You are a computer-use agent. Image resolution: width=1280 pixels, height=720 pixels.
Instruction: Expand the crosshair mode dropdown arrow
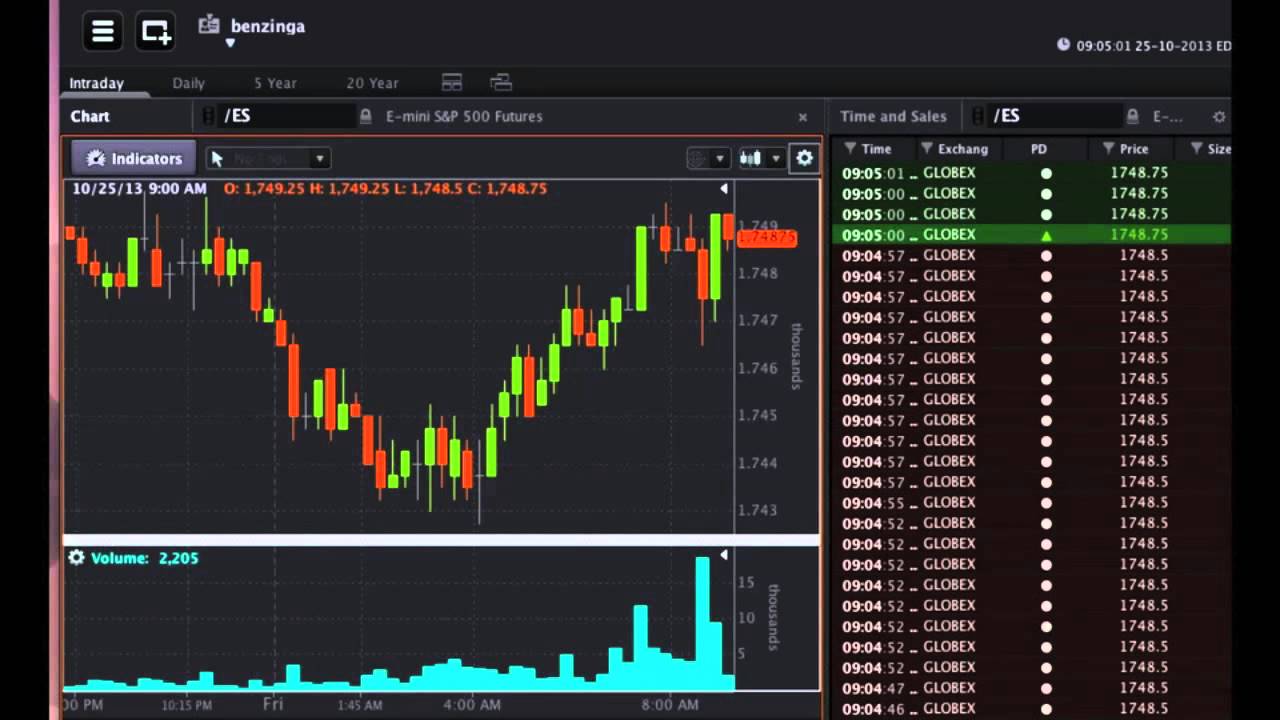point(719,159)
